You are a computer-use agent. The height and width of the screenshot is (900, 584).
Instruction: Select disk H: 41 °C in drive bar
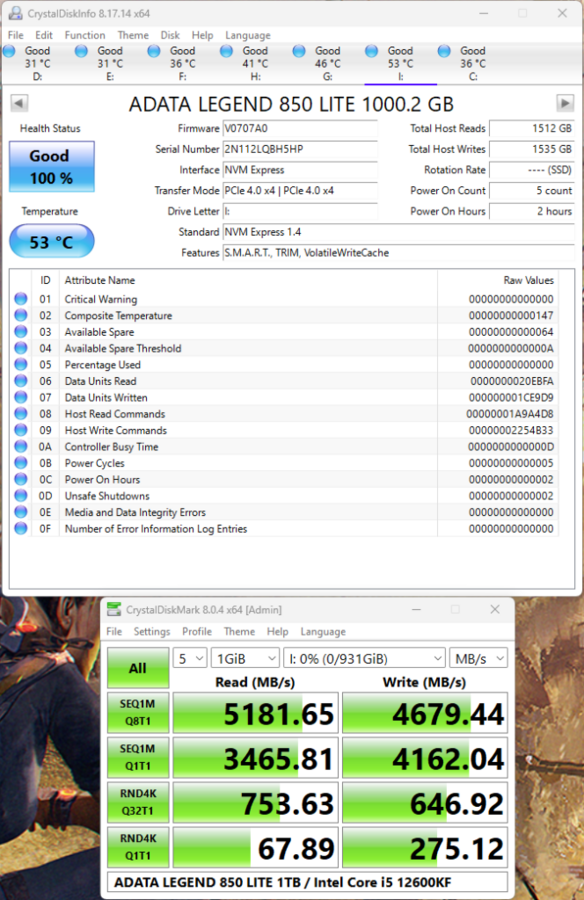255,64
